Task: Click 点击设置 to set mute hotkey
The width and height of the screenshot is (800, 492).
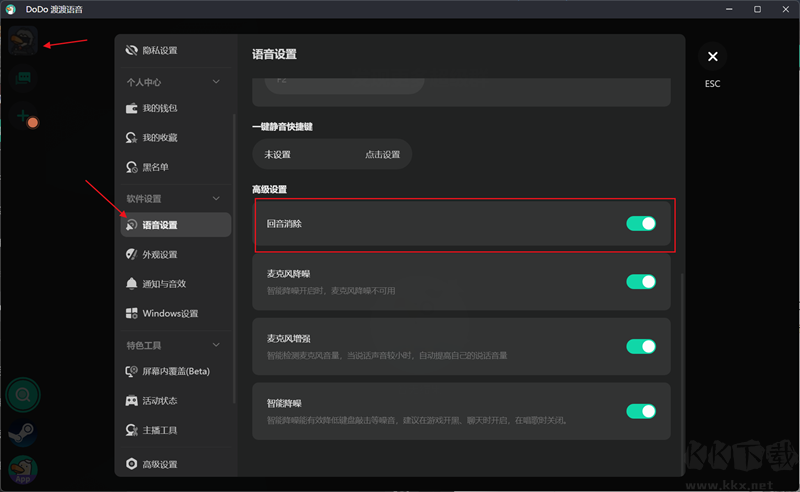Action: [383, 155]
